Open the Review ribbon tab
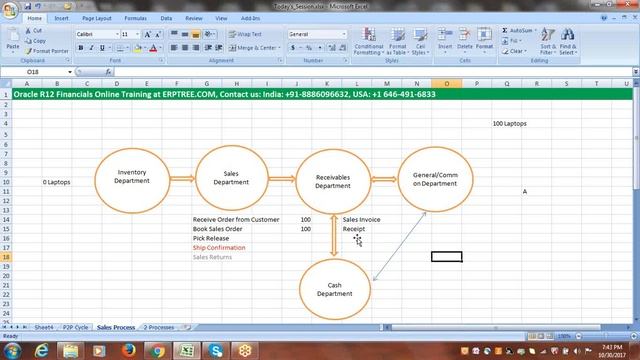The image size is (640, 360). [193, 18]
